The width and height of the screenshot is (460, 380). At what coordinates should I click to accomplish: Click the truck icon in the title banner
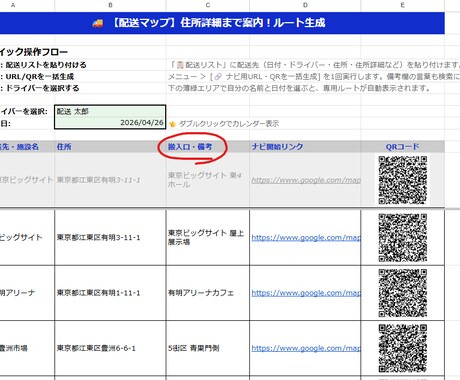(98, 23)
